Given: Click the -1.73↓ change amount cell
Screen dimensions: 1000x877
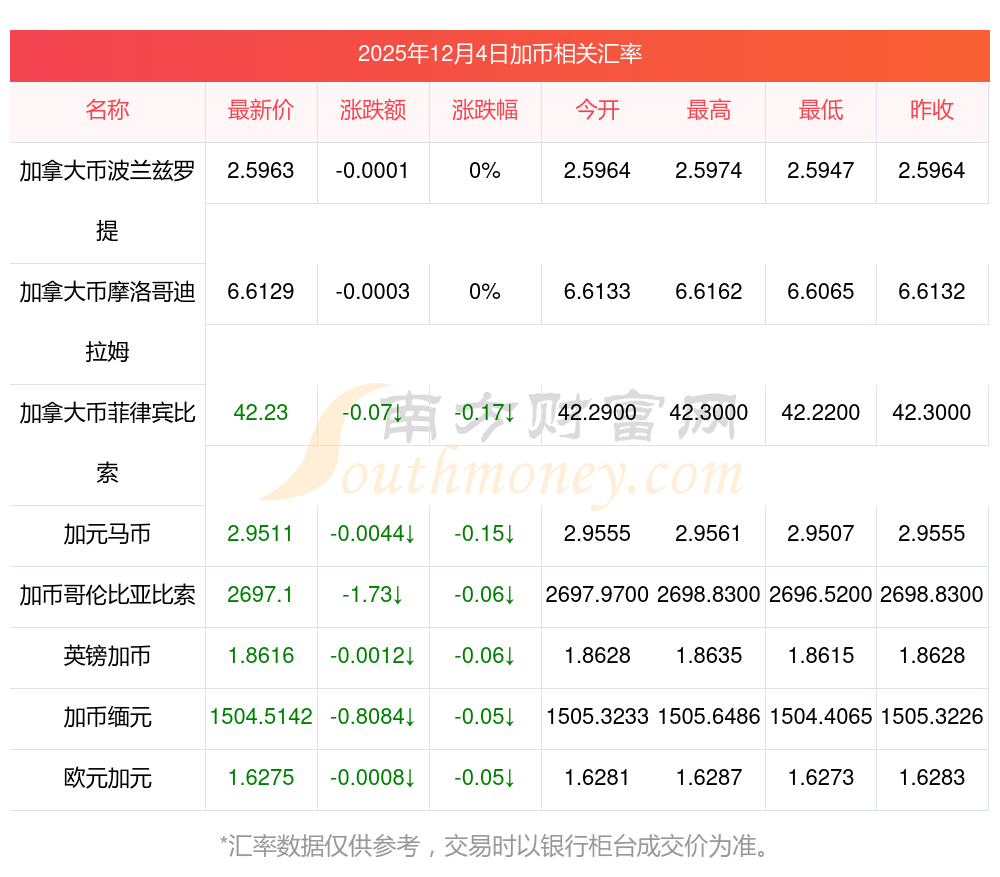Looking at the screenshot, I should coord(373,595).
